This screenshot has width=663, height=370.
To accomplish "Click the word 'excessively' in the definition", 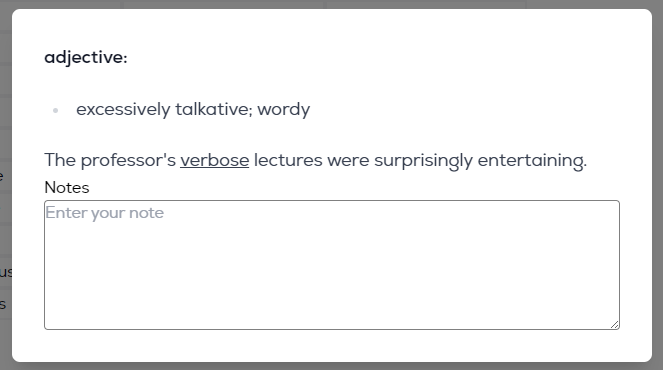I will pyautogui.click(x=123, y=110).
